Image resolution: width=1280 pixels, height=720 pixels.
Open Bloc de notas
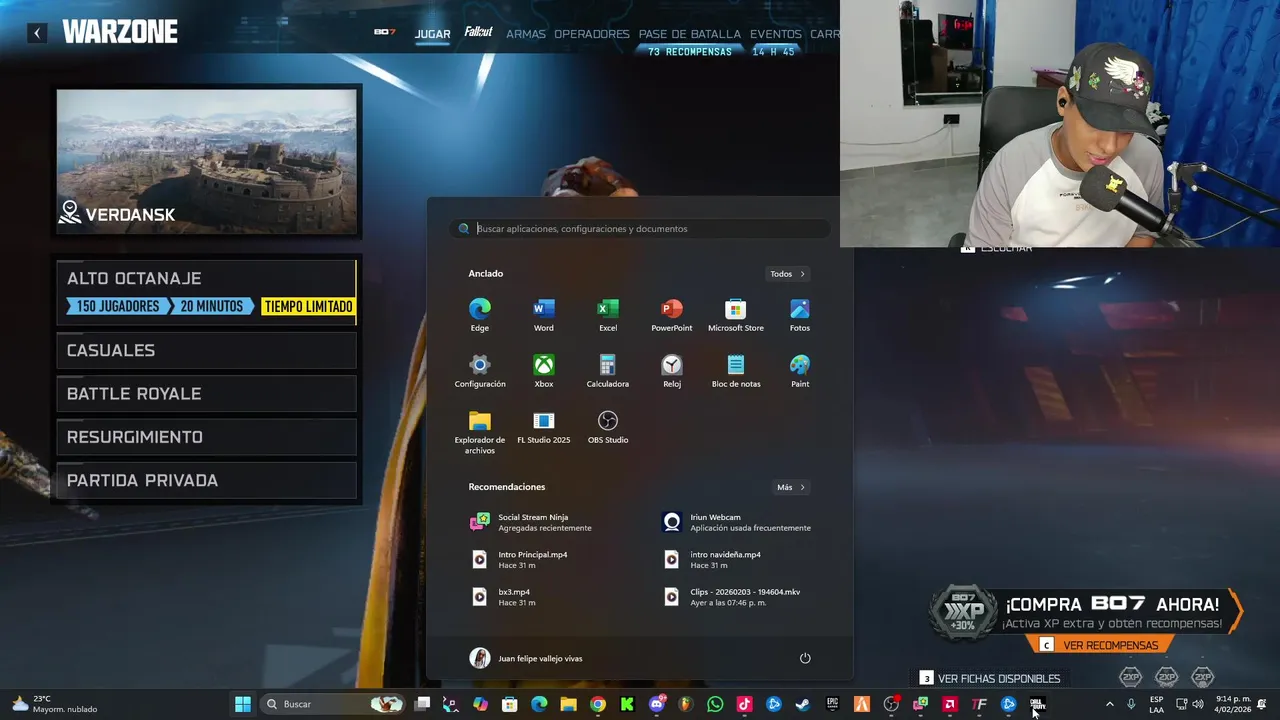[x=736, y=370]
